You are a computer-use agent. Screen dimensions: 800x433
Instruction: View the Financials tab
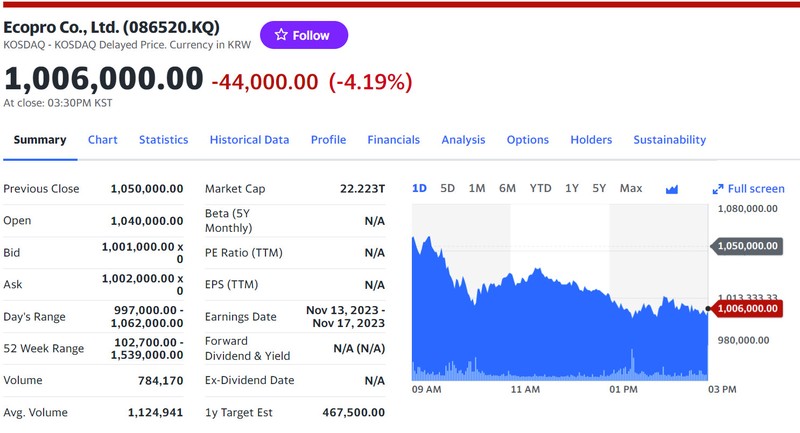393,140
